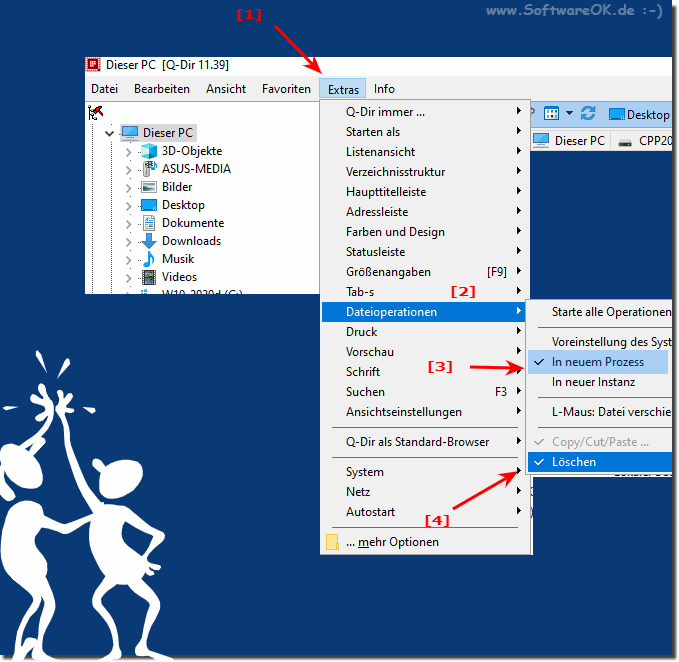Open the Tab-s submenu
This screenshot has height=662, width=679.
coord(425,292)
